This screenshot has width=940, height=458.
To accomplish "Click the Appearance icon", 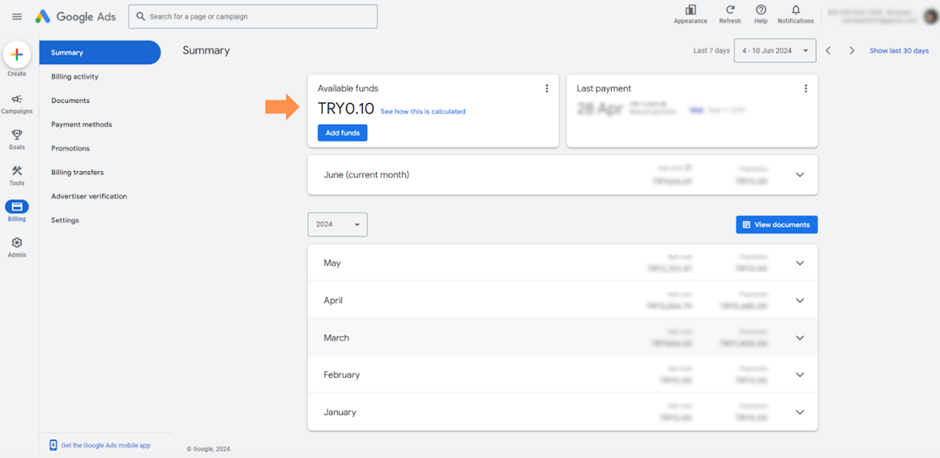I will [690, 10].
